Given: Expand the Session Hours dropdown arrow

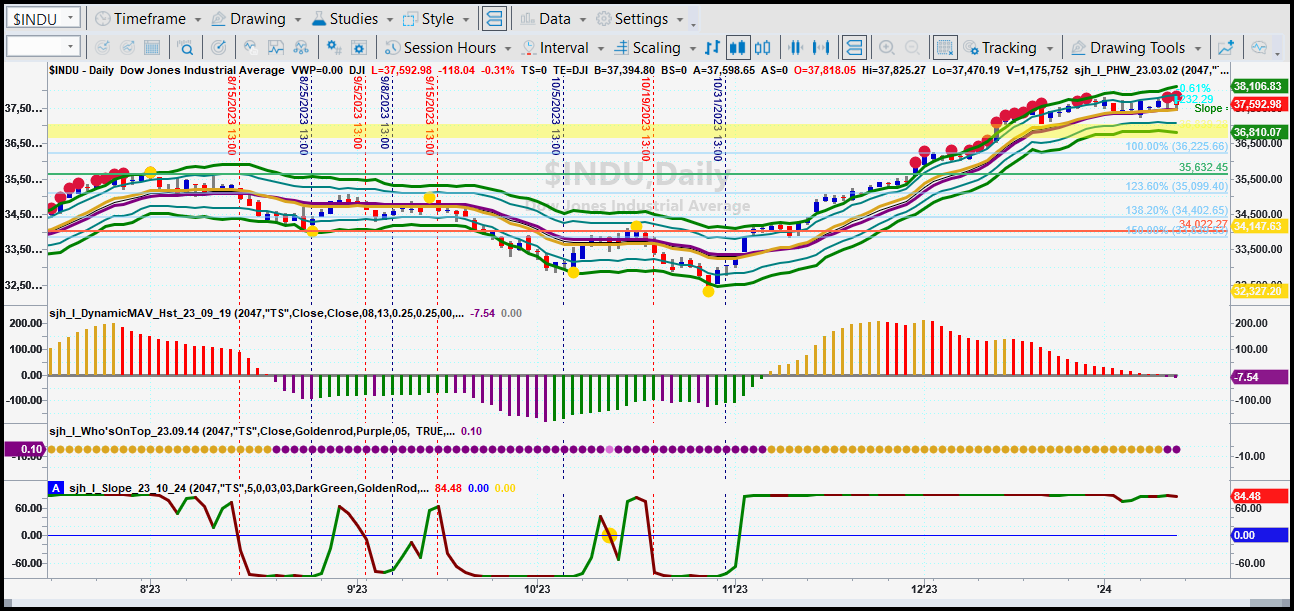Looking at the screenshot, I should click(x=508, y=48).
